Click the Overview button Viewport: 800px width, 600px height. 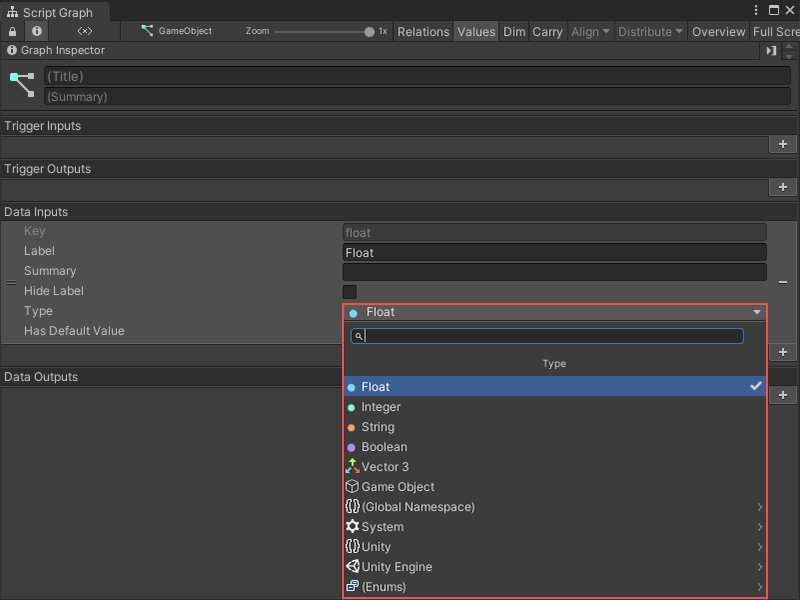(718, 31)
